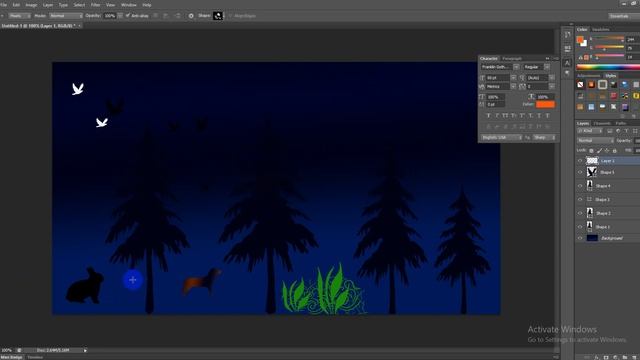Open the blend Mode dropdown in options bar
Screen dimensions: 640x360
pos(65,16)
